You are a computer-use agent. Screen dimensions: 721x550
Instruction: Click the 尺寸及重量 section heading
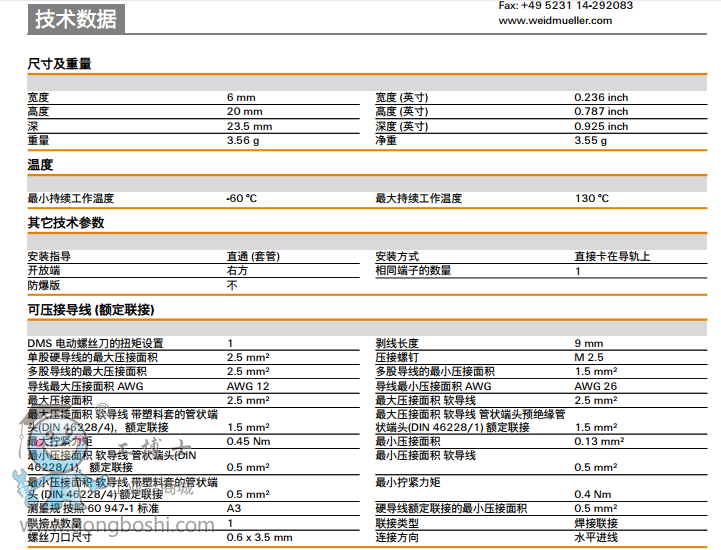click(x=59, y=64)
